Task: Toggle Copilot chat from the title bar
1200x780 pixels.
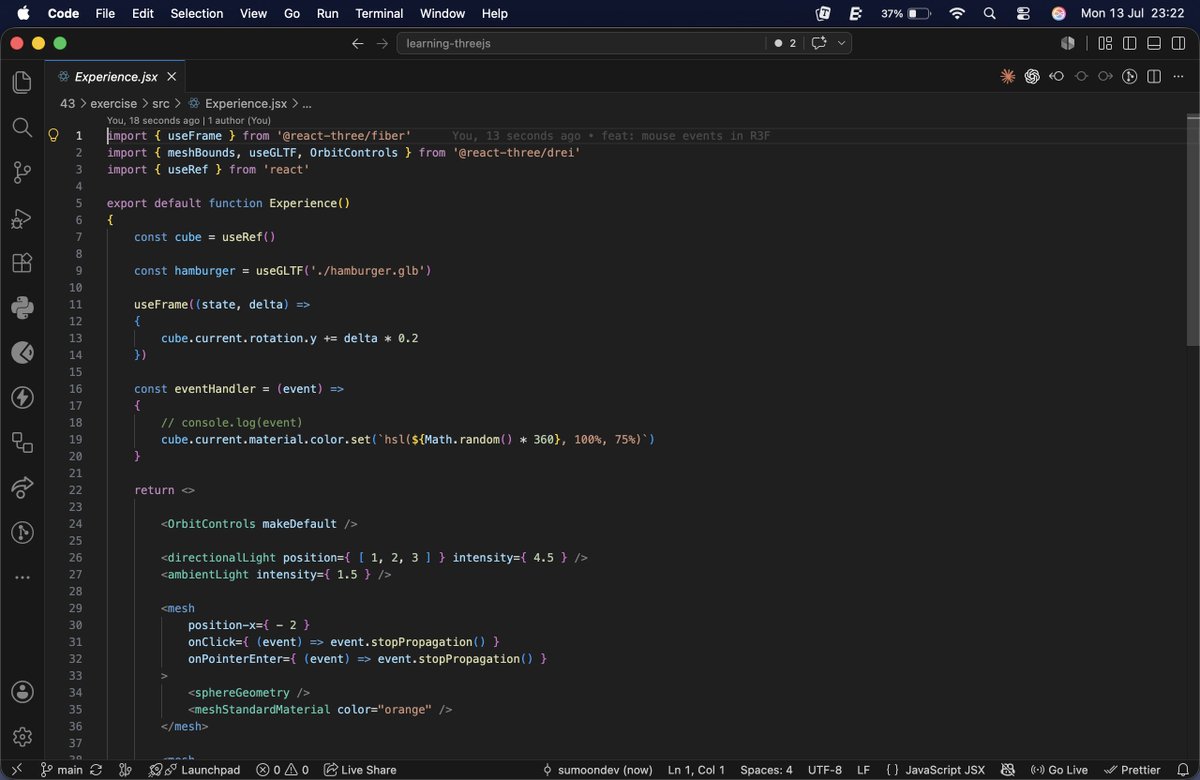Action: [820, 43]
